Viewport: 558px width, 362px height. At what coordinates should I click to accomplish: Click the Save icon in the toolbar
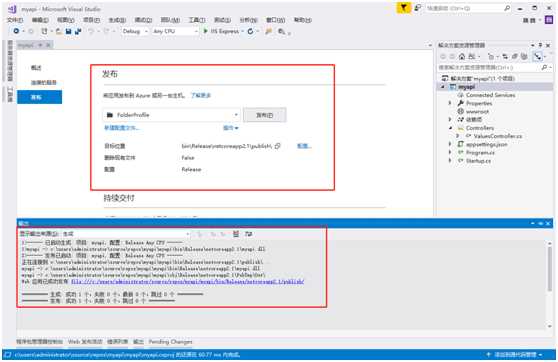[x=68, y=31]
